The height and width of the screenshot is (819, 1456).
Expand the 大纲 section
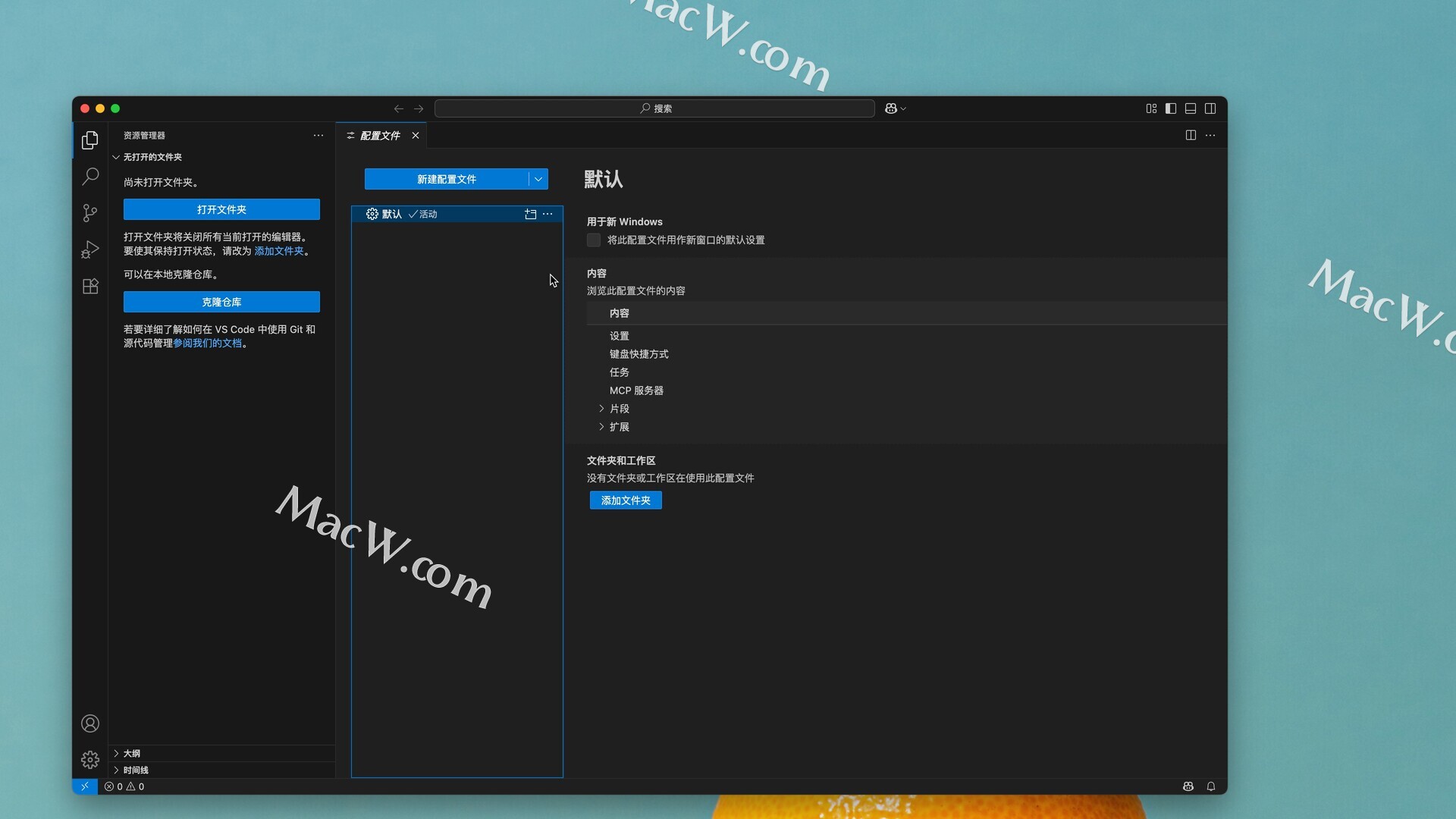point(116,753)
